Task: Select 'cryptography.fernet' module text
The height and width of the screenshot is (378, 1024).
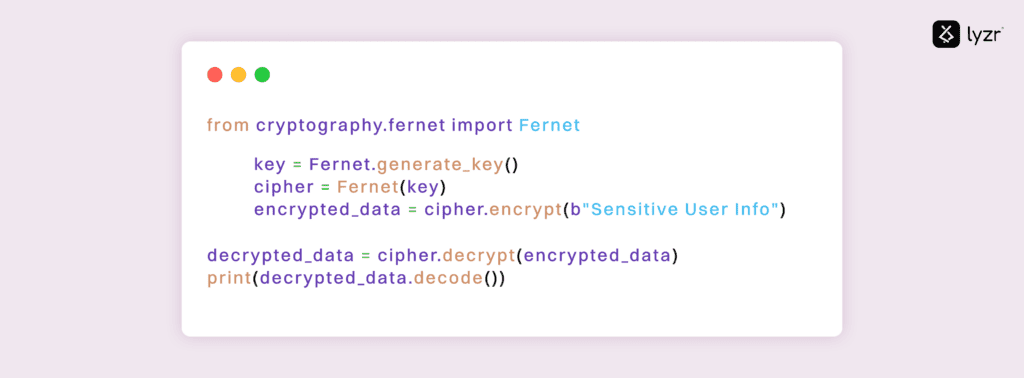Action: [351, 127]
